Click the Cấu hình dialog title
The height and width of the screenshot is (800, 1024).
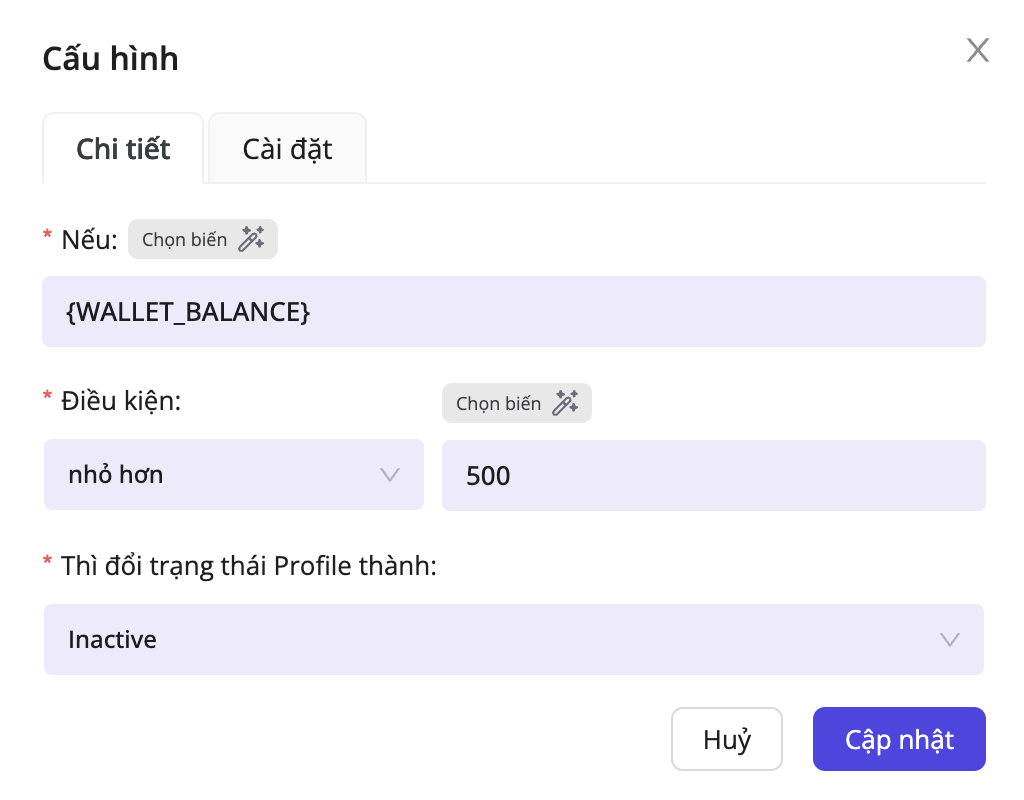click(110, 59)
